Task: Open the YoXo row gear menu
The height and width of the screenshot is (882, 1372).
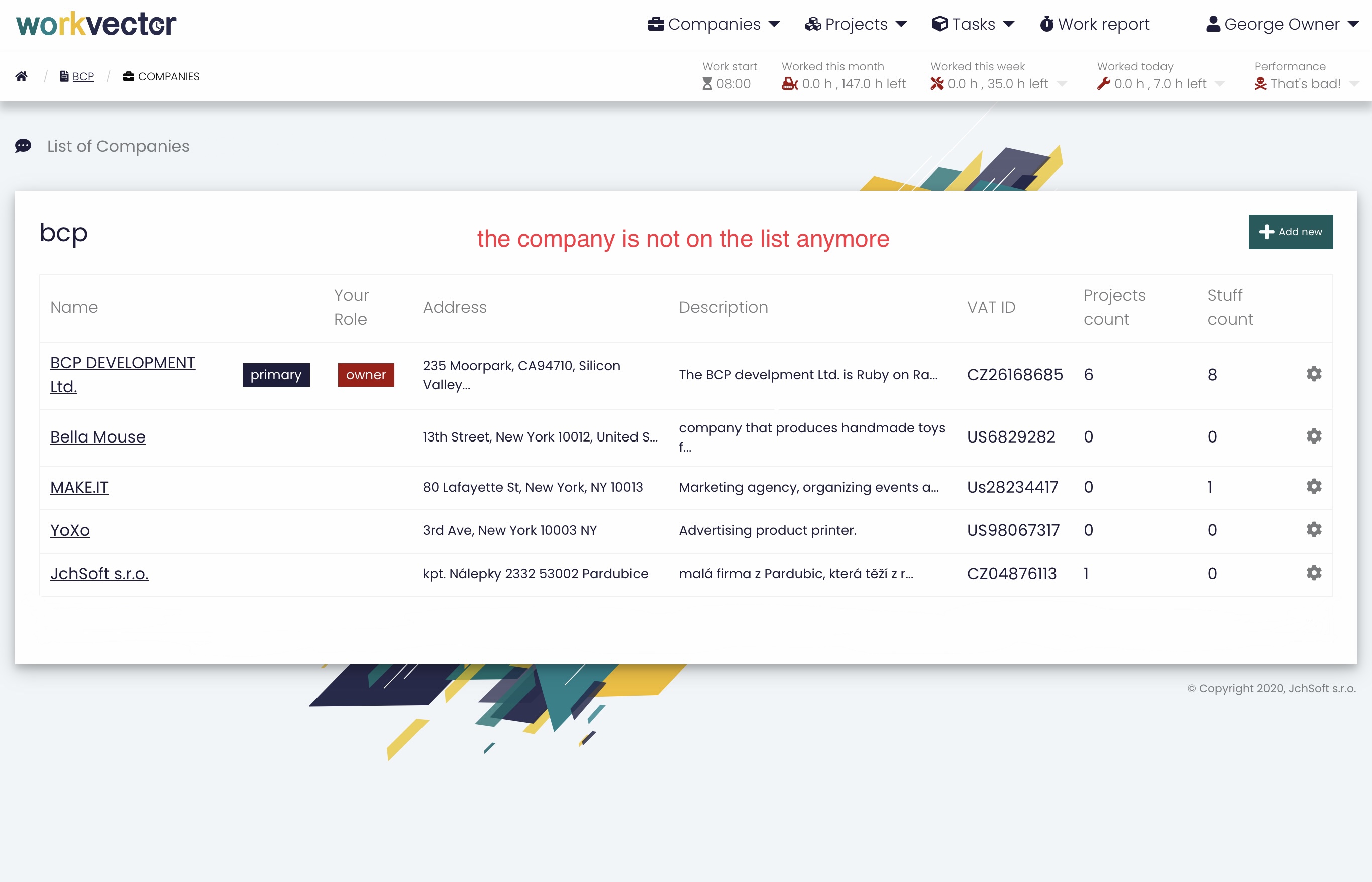Action: pos(1314,530)
